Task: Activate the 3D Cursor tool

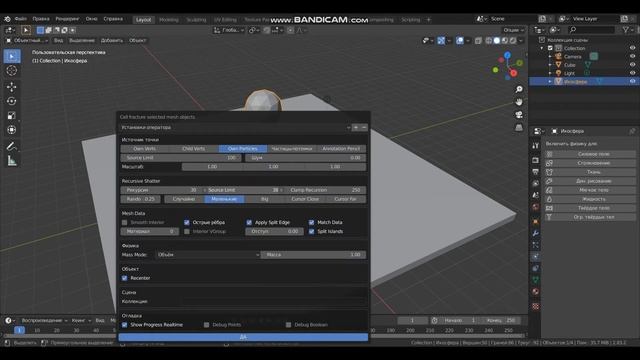Action: [x=12, y=71]
